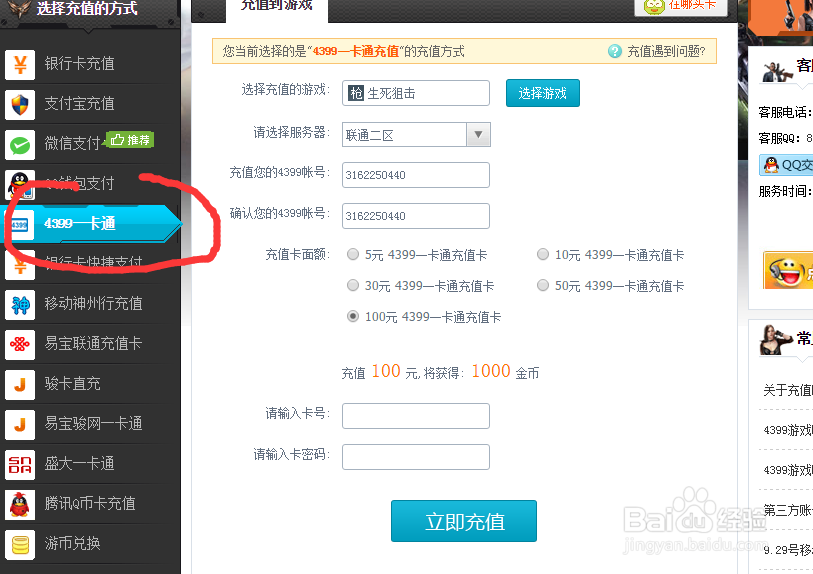Open the server dropdown arrow
The image size is (813, 574).
pyautogui.click(x=478, y=135)
